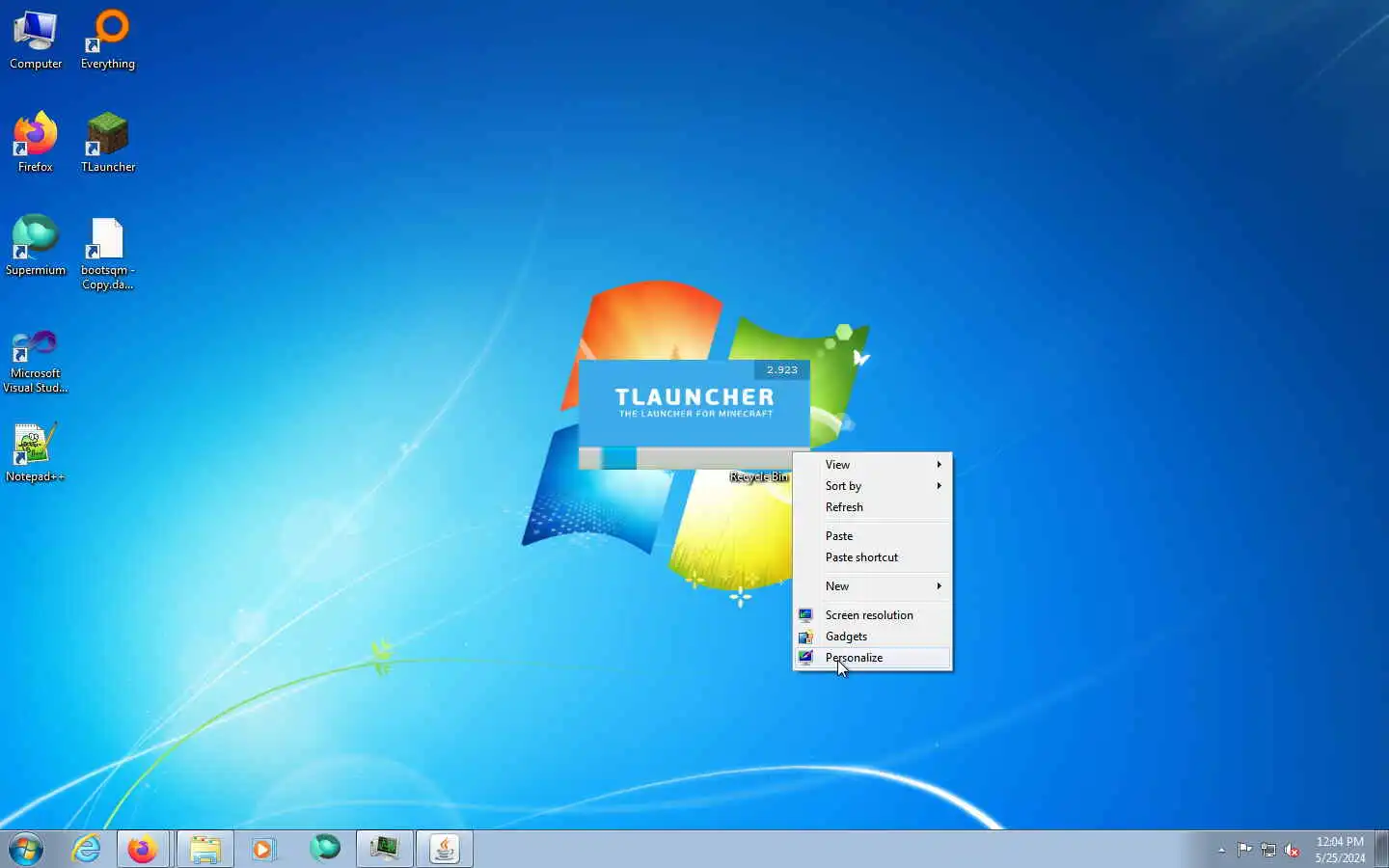Screen dimensions: 1389x868
Task: Select the Microsoft Visual Studio desktop shortcut
Action: (x=36, y=361)
